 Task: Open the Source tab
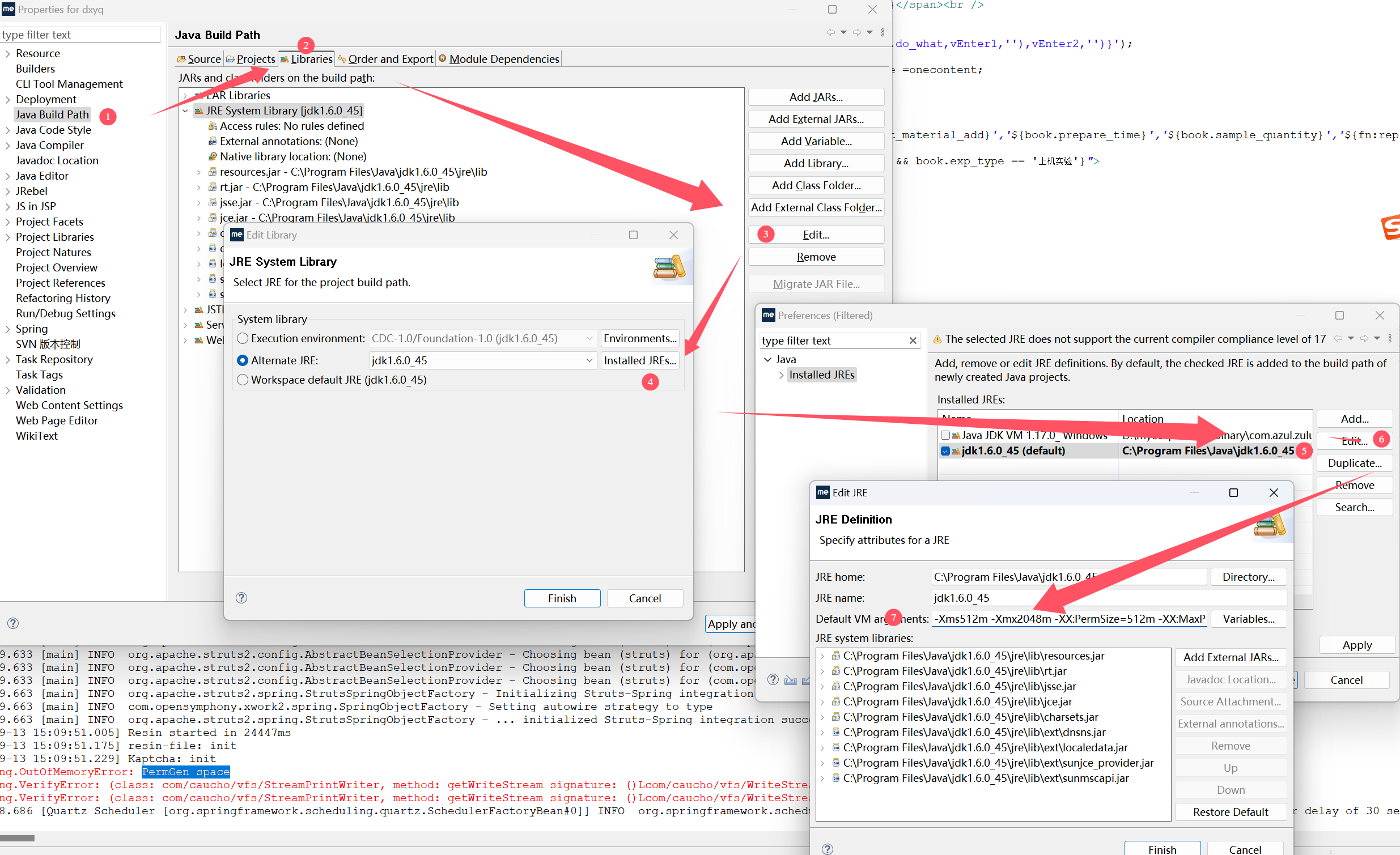point(199,59)
